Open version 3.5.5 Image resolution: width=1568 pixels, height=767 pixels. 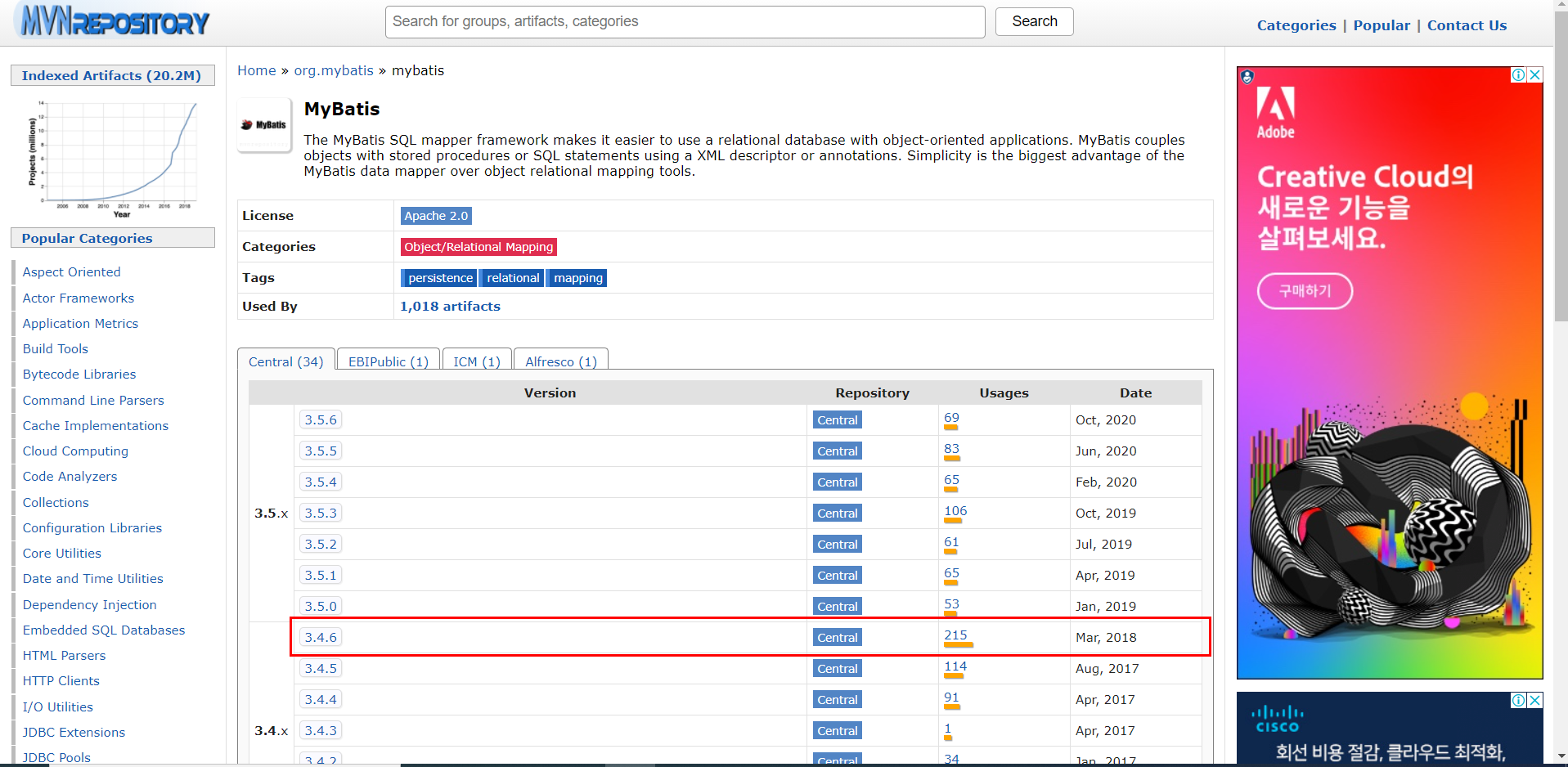coord(321,451)
